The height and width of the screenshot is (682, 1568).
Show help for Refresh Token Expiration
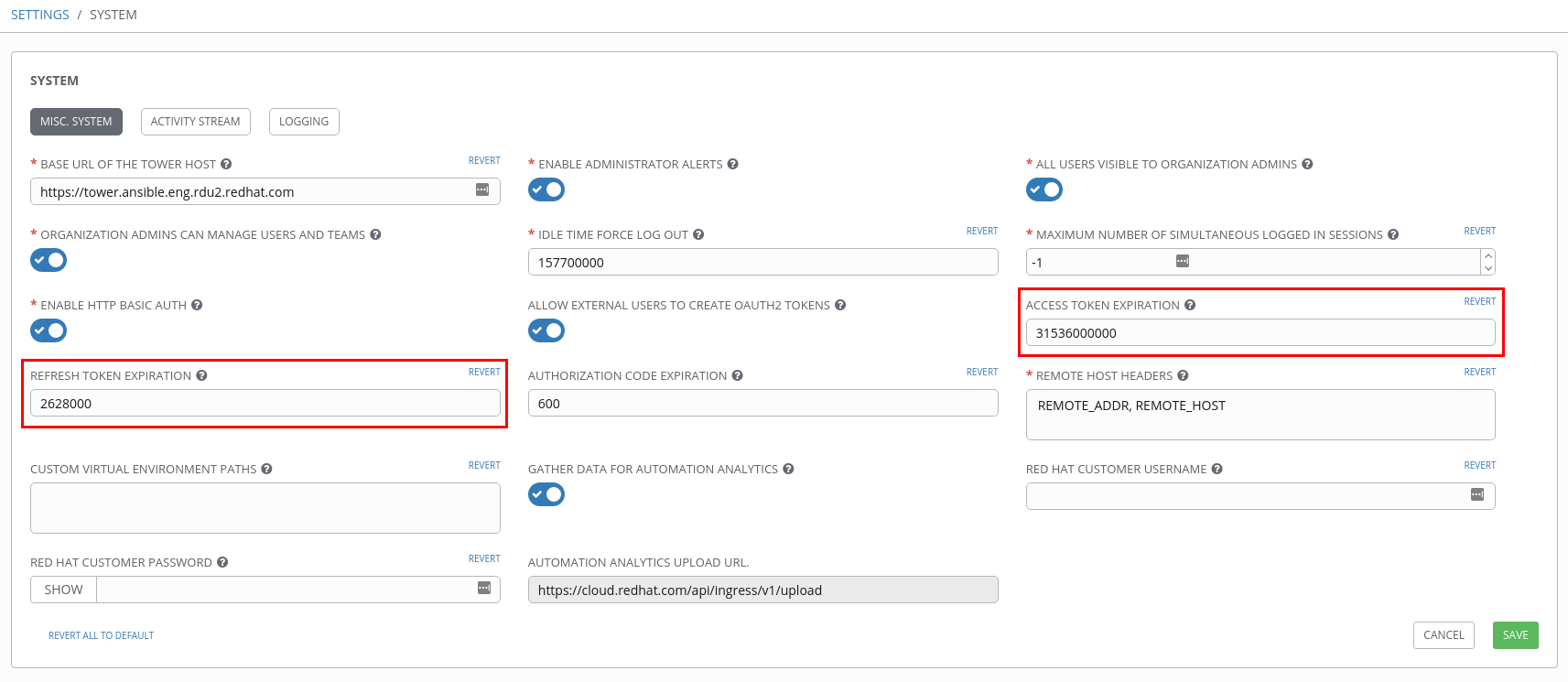pyautogui.click(x=201, y=376)
